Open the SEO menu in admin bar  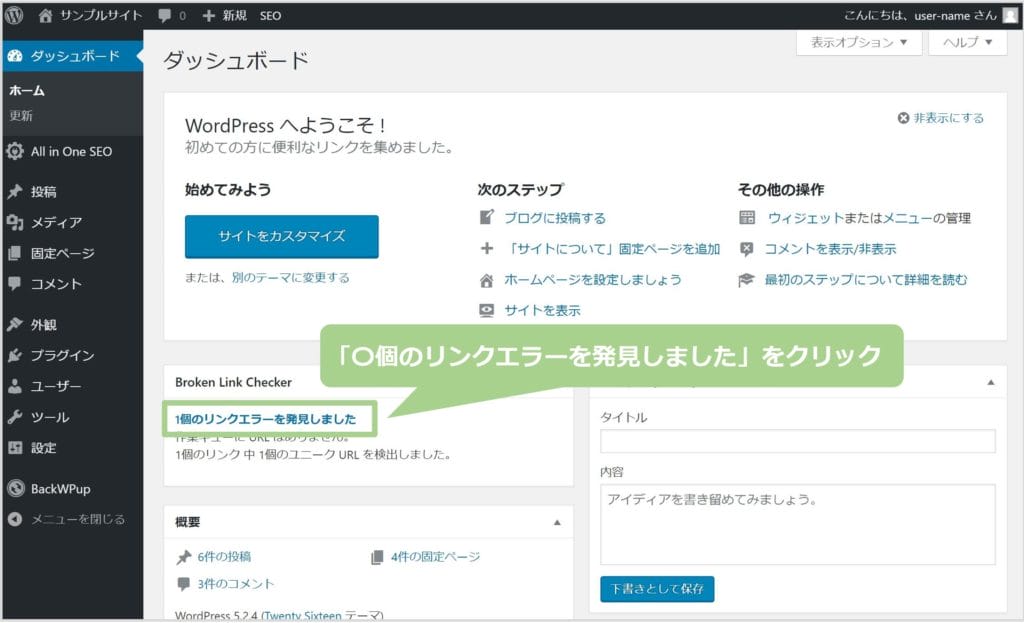[x=270, y=16]
